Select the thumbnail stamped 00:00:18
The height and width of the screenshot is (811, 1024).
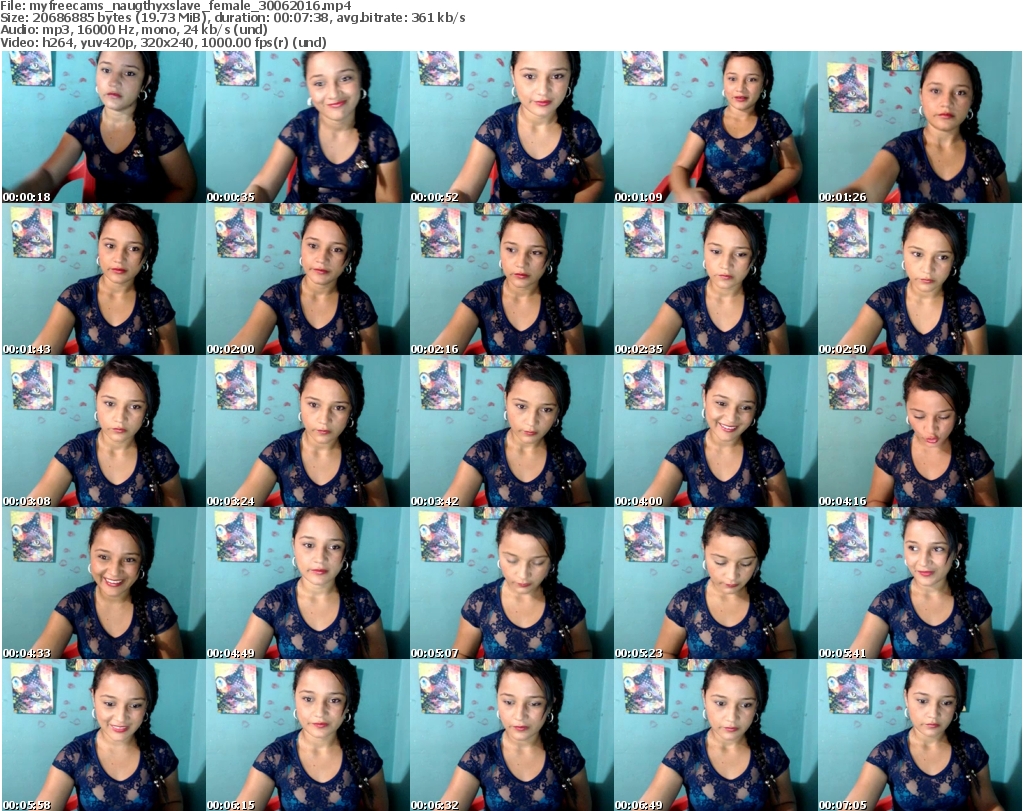[103, 127]
